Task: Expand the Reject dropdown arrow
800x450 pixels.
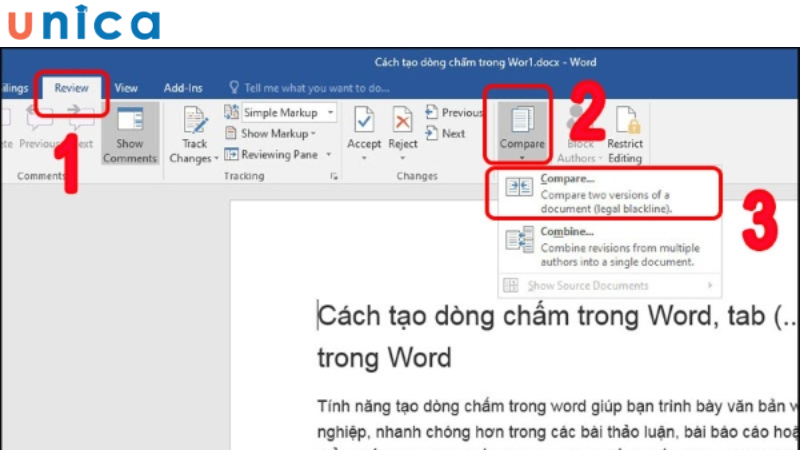Action: tap(403, 159)
